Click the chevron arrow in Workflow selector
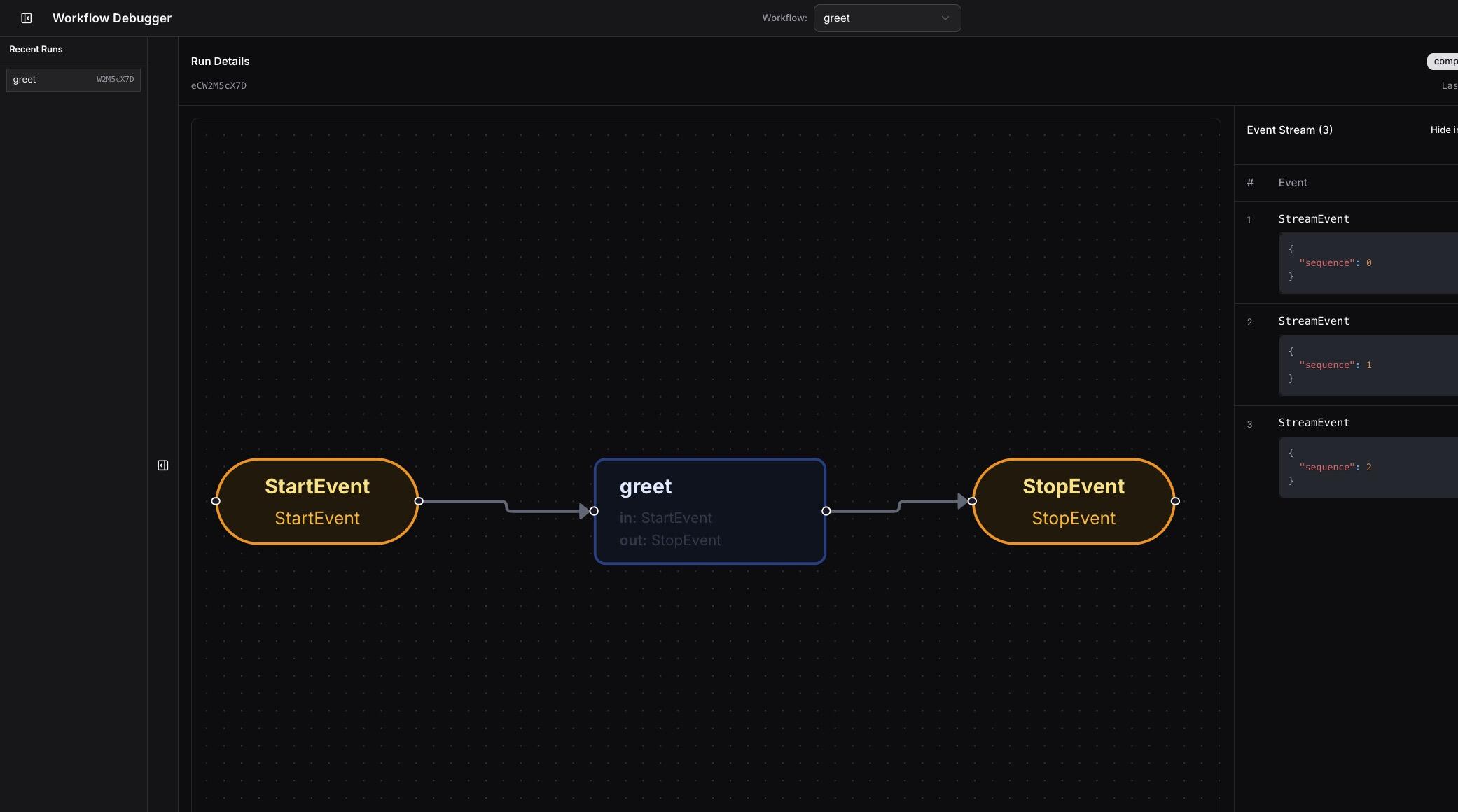Screen dimensions: 1458x812 [x=945, y=18]
